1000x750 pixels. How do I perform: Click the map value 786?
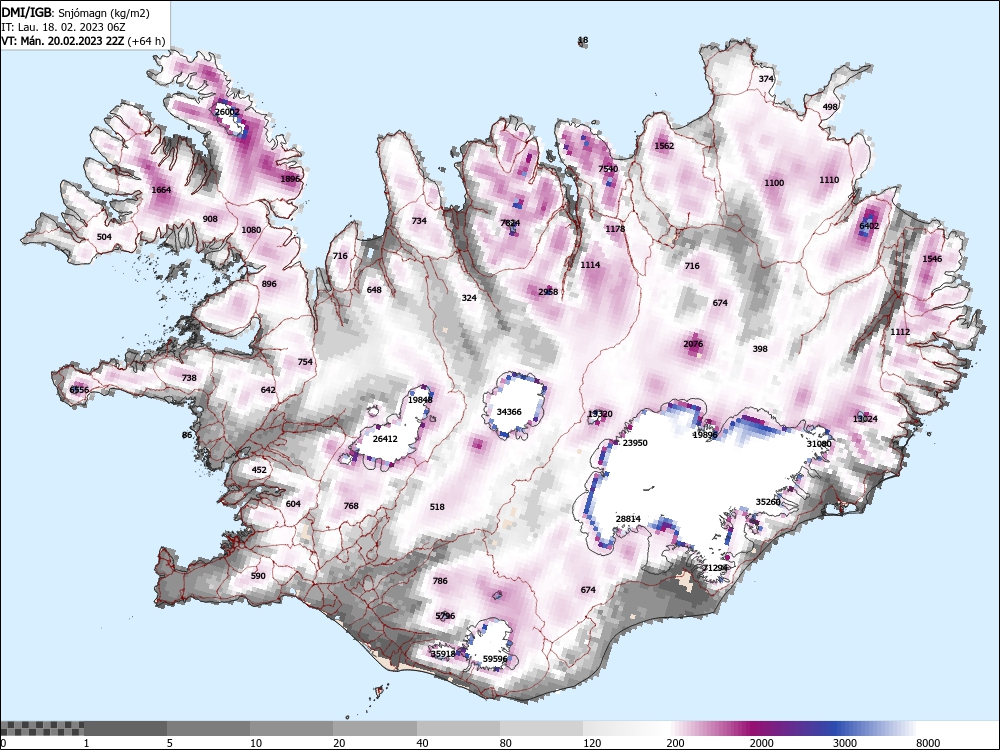click(x=440, y=581)
